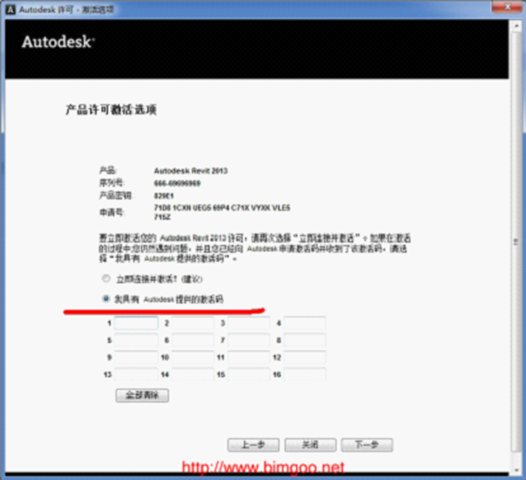
Task: Click activation code field 3
Action: [249, 323]
